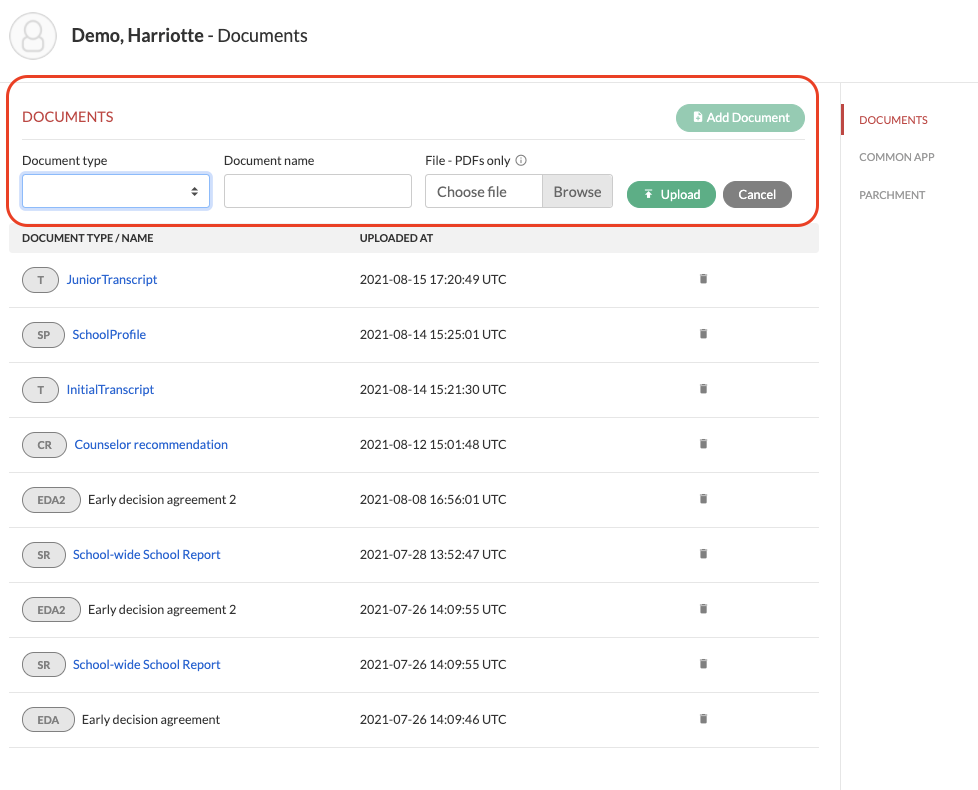Open the SchoolProfile link
This screenshot has width=978, height=790.
(109, 334)
